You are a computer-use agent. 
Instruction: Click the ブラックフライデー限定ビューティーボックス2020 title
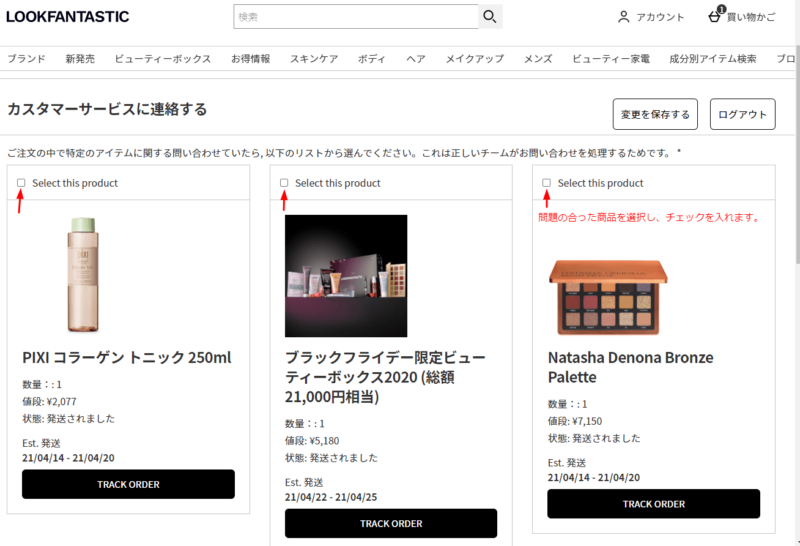coord(385,377)
